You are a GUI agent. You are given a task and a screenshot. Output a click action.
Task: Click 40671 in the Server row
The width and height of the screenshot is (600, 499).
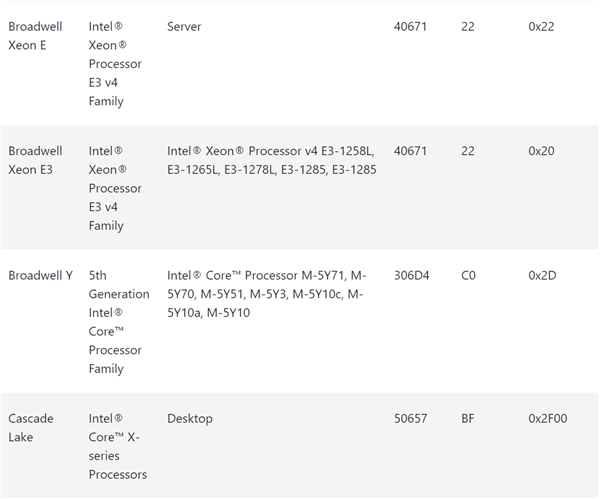411,26
